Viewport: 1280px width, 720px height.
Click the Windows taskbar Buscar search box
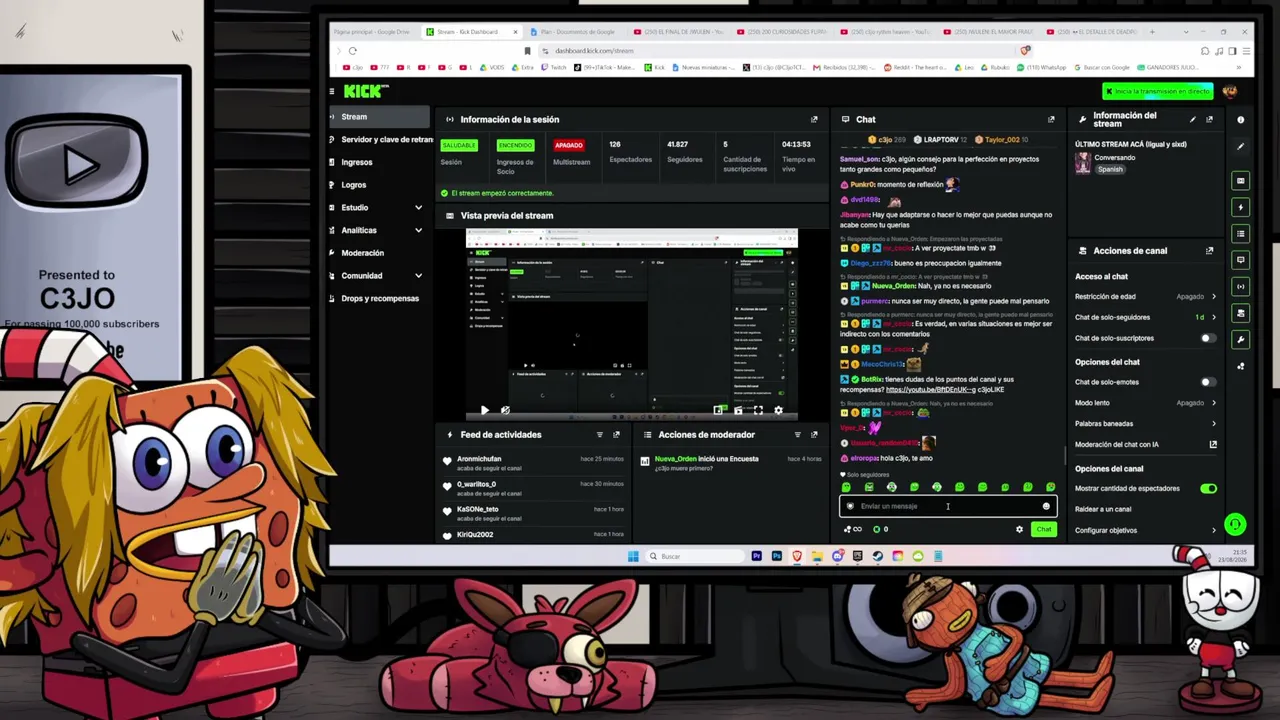(x=694, y=556)
